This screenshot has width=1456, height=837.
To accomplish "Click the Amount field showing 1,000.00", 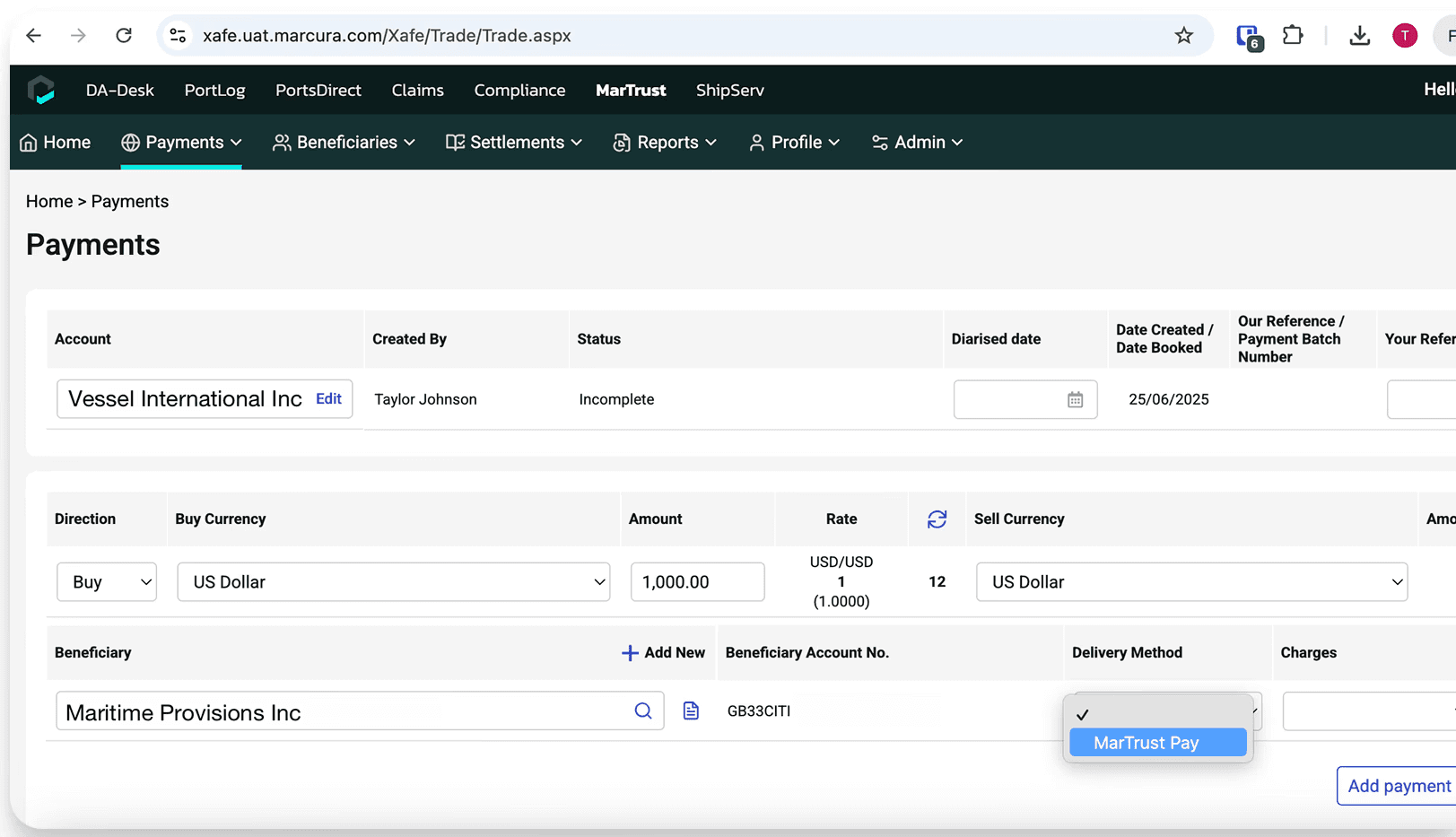I will [x=698, y=582].
